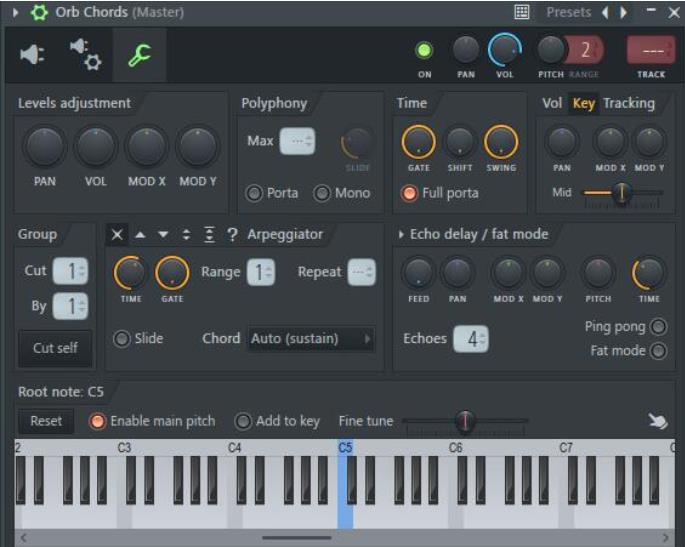Click the Polyphony SLIDE knob
Screen dimensions: 685x547
tap(356, 143)
